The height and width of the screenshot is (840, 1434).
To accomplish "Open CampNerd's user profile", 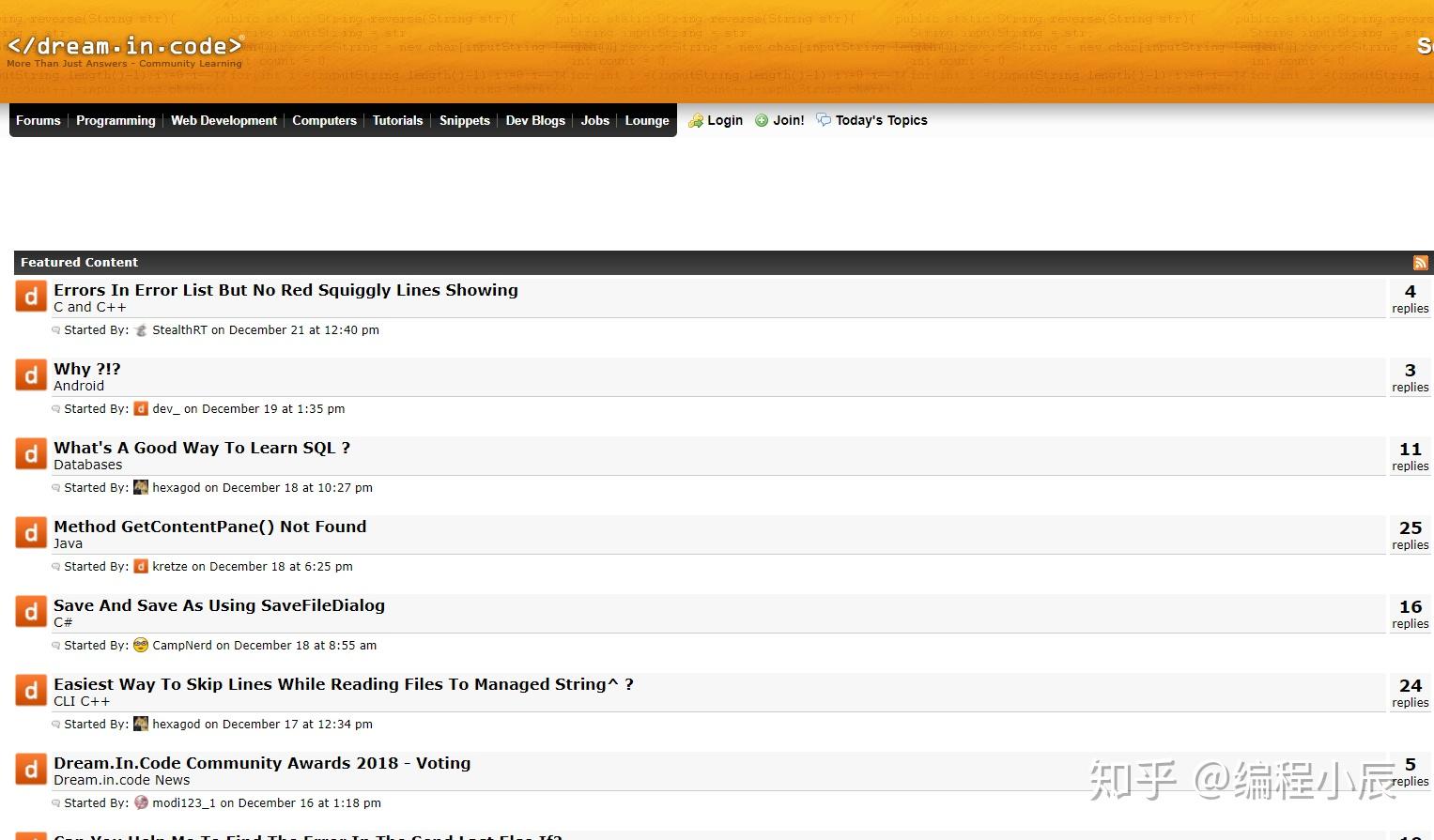I will click(x=182, y=646).
